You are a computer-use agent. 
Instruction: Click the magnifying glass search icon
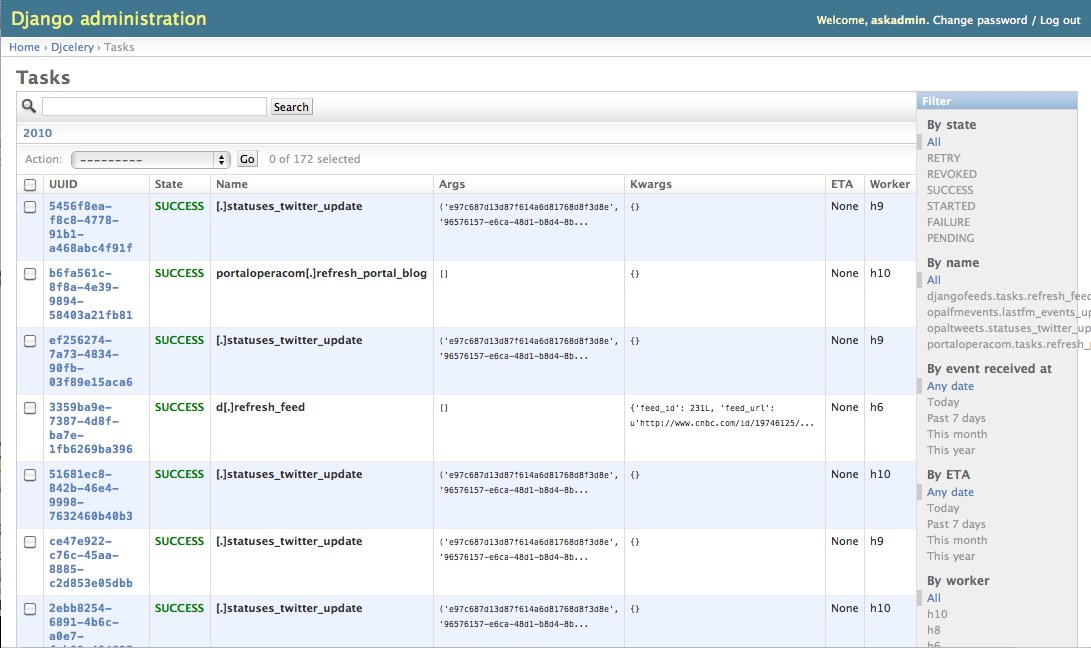(28, 106)
